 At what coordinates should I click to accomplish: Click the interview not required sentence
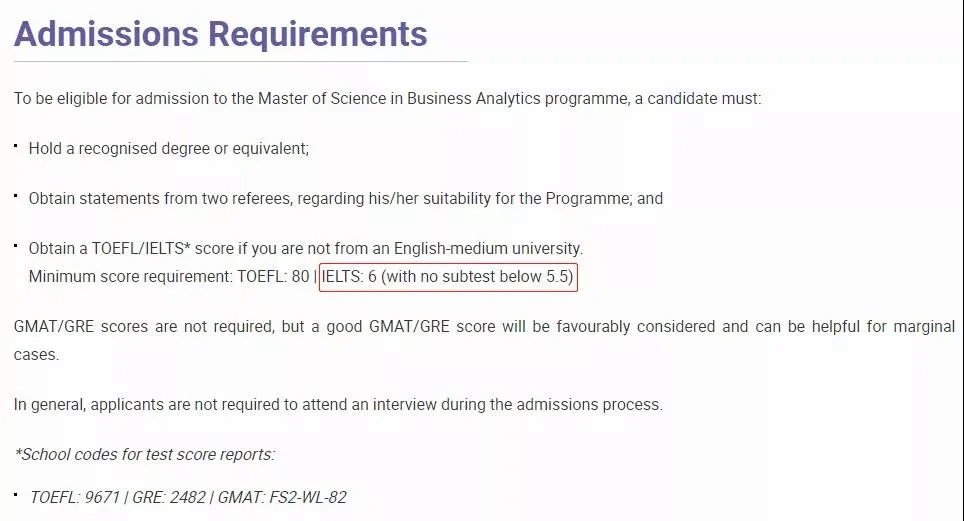click(338, 405)
